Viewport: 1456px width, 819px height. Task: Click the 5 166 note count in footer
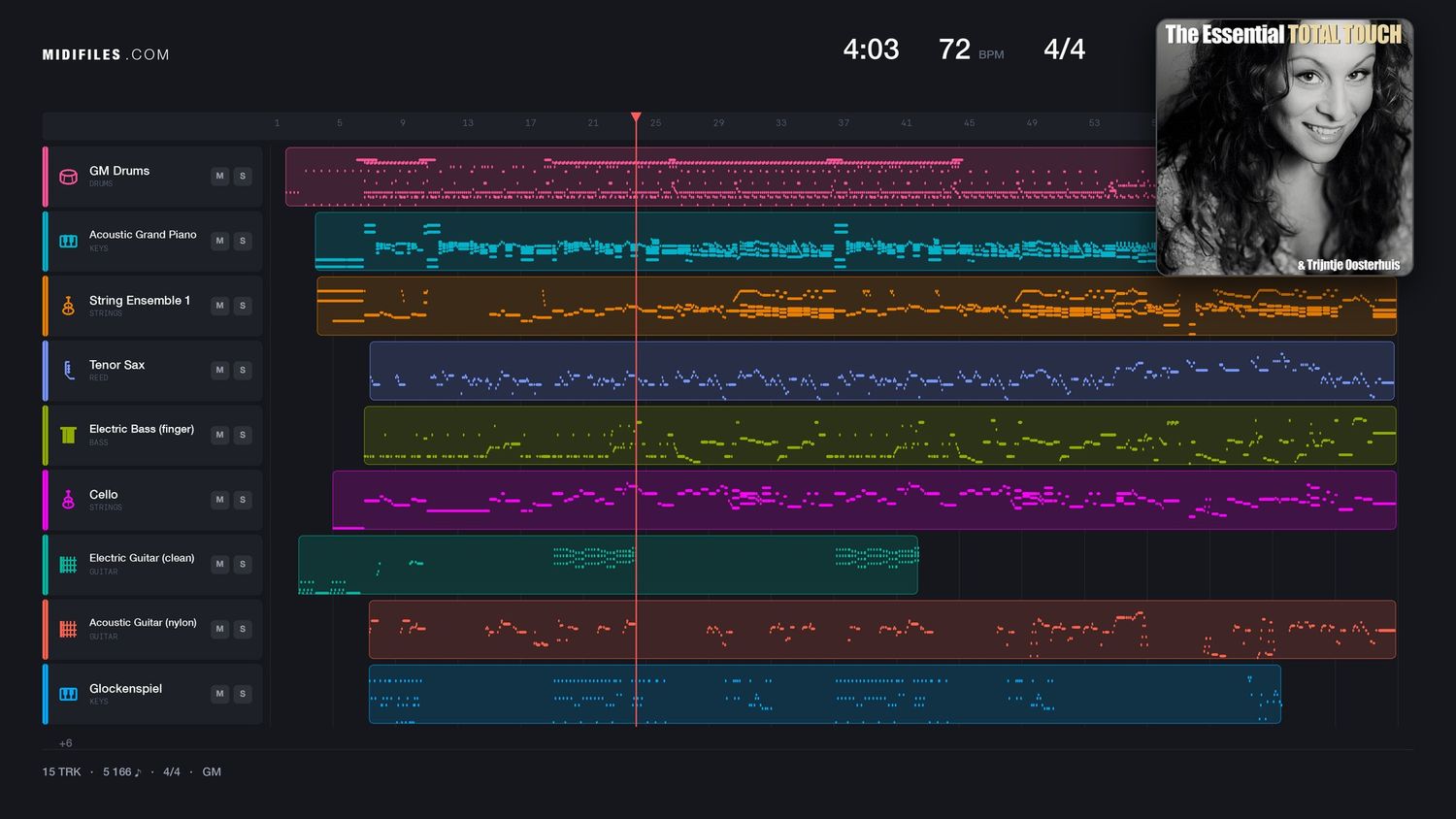[x=122, y=772]
